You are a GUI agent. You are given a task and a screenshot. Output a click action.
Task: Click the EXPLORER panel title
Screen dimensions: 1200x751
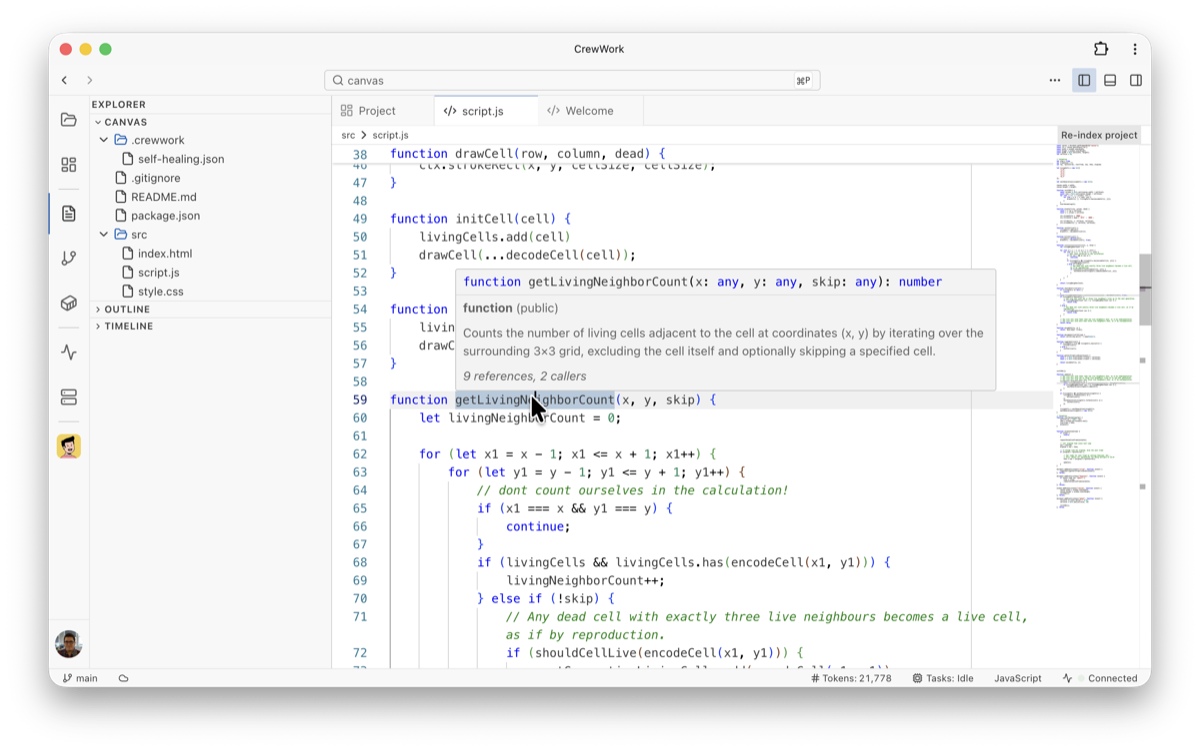click(119, 104)
